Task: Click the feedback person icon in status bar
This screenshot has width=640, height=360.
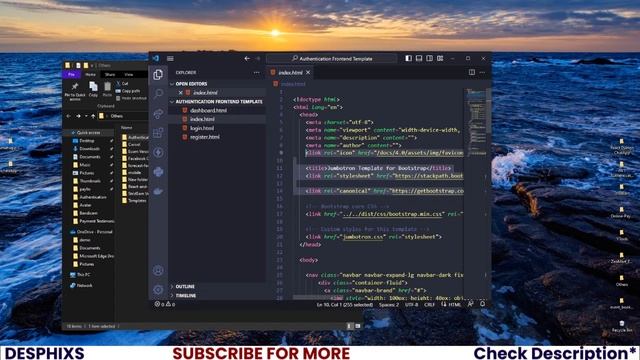Action: click(x=471, y=304)
